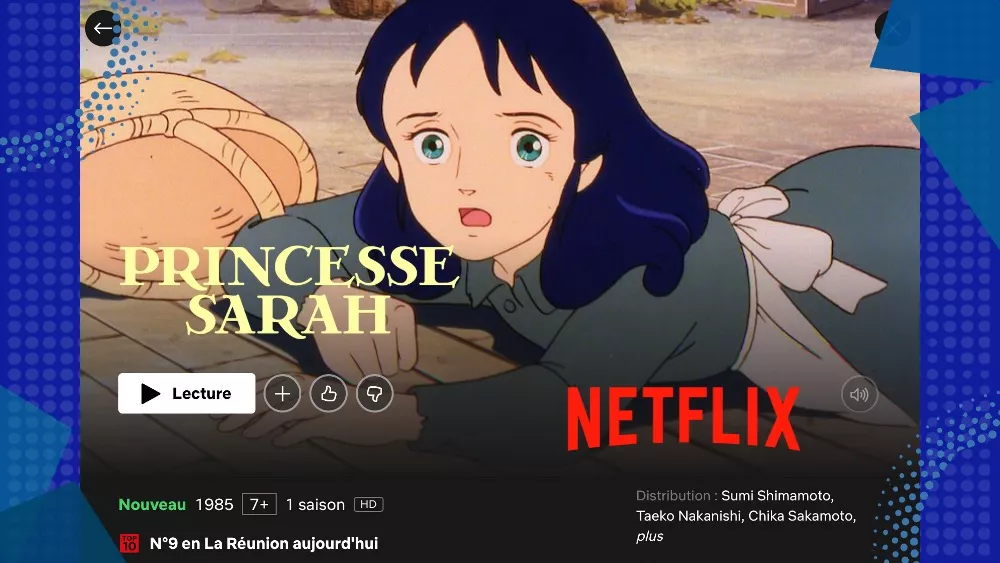Select Chika Sakamoto in Distribution
The width and height of the screenshot is (1000, 563).
tap(802, 516)
